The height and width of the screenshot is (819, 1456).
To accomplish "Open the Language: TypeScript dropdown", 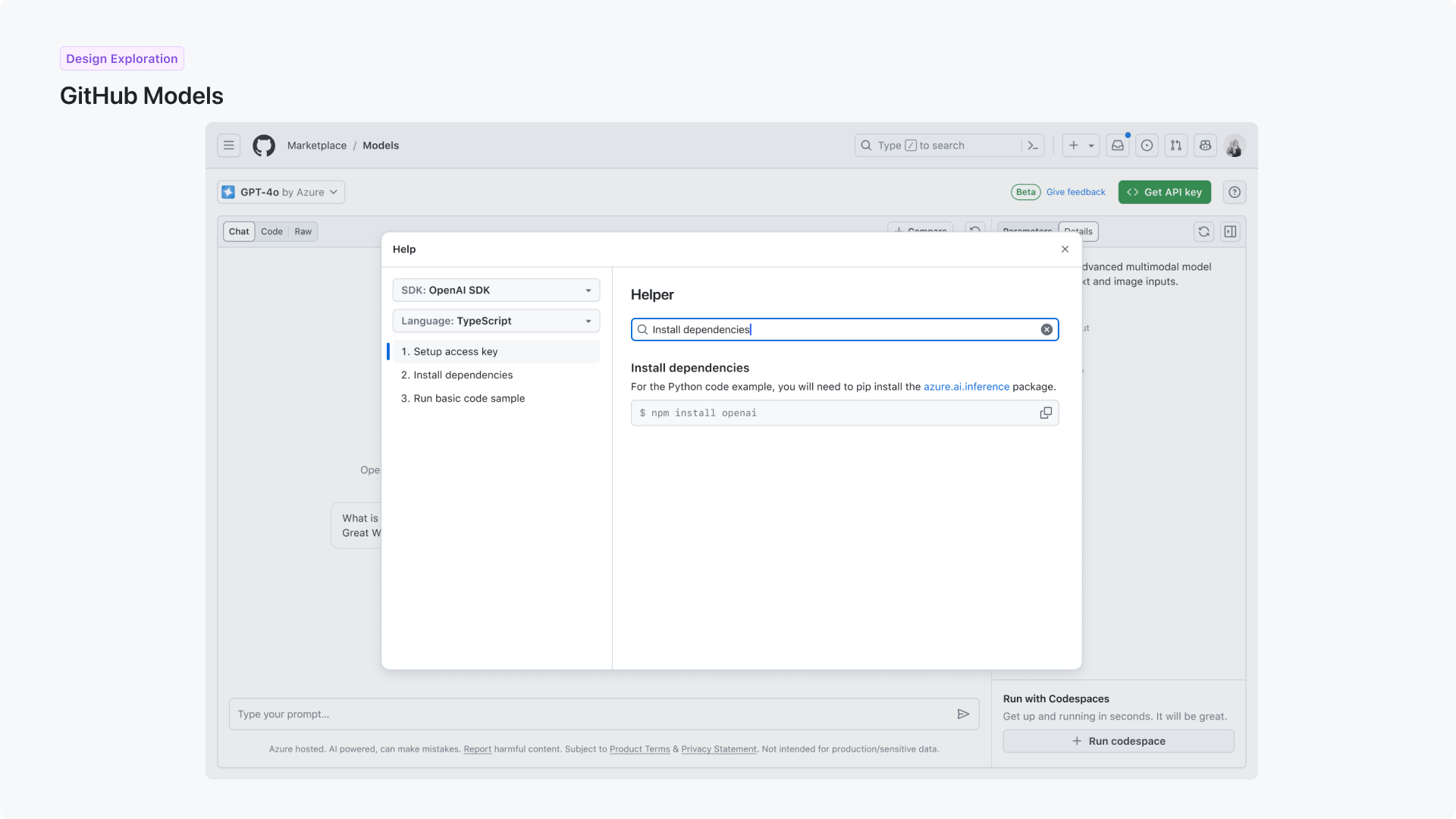I will point(495,321).
